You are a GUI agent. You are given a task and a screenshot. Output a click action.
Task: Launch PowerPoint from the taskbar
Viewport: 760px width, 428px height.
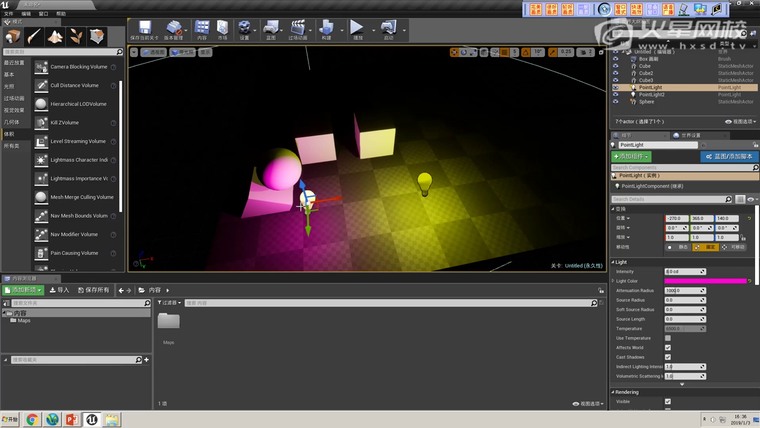(x=71, y=419)
